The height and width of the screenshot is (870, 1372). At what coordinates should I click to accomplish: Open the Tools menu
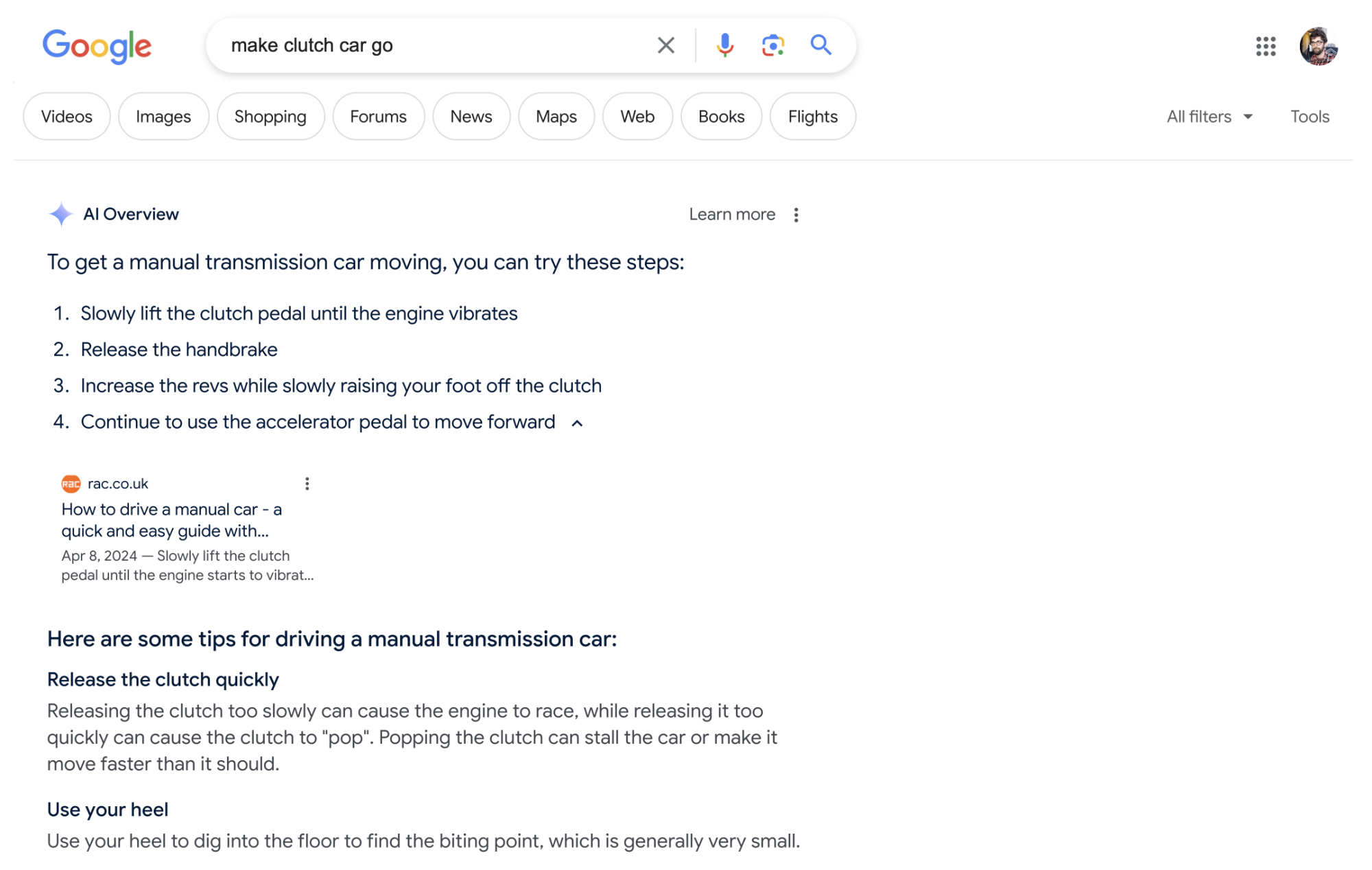(1310, 117)
